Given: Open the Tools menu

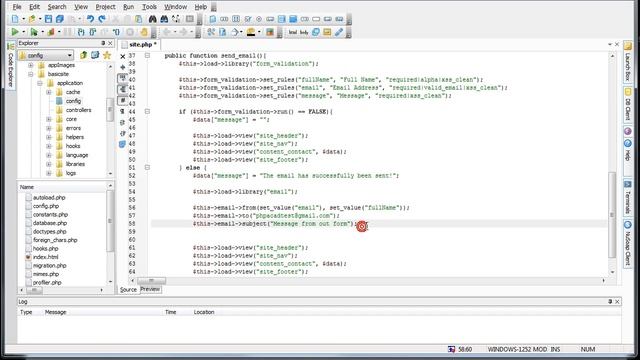Looking at the screenshot, I should 149,7.
